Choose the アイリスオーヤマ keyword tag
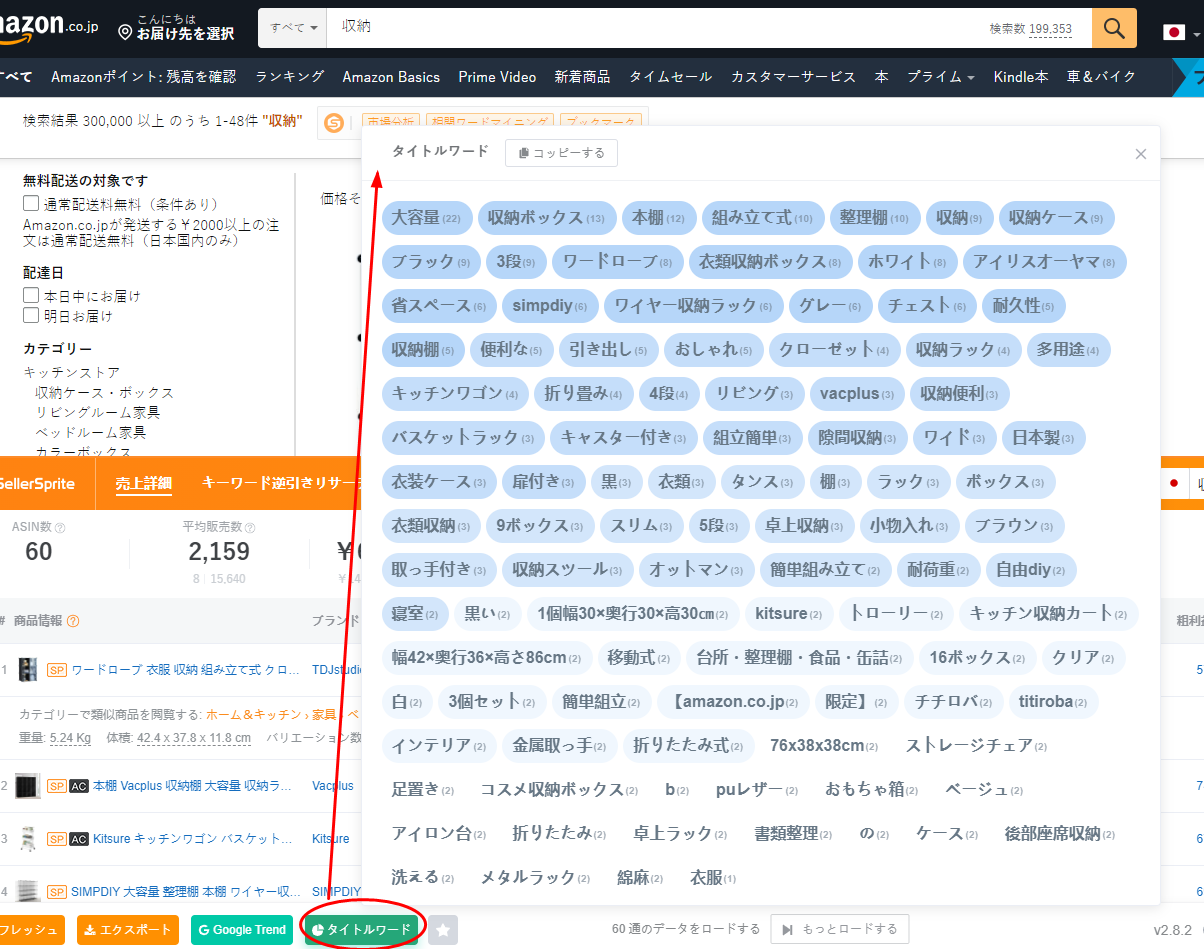 tap(1045, 262)
